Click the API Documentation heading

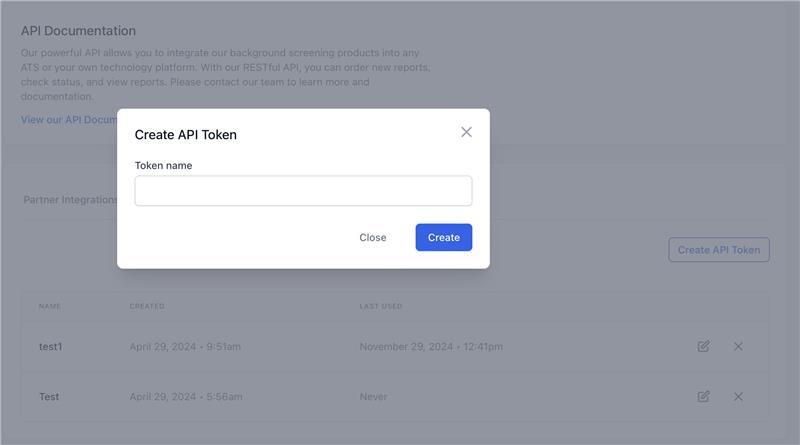pos(78,31)
